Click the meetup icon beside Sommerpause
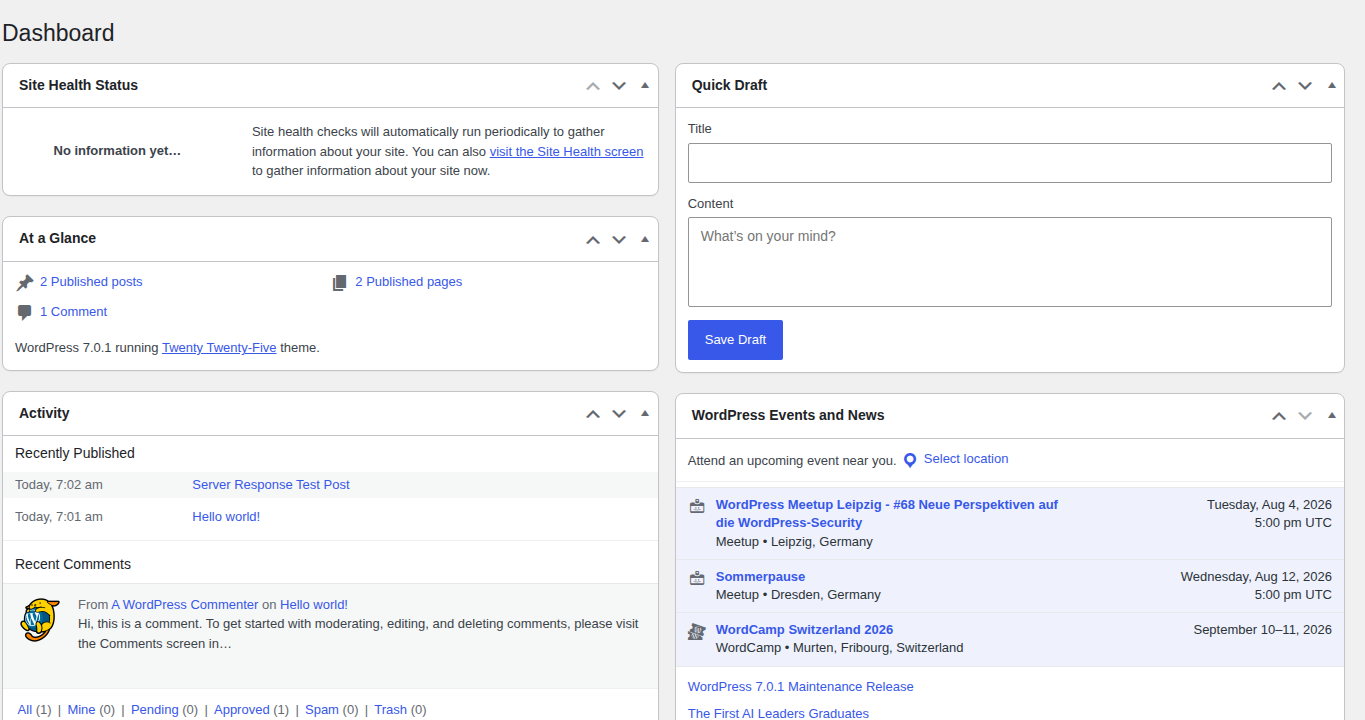Viewport: 1365px width, 720px height. 697,578
